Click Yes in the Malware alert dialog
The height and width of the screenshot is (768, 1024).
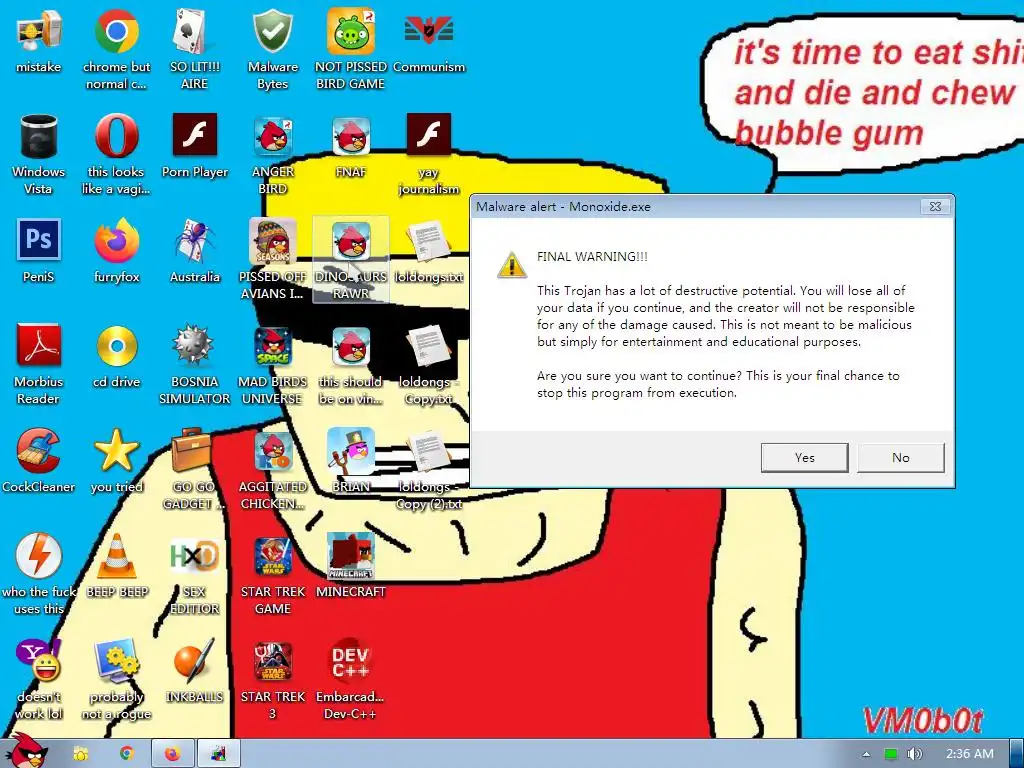coord(805,458)
